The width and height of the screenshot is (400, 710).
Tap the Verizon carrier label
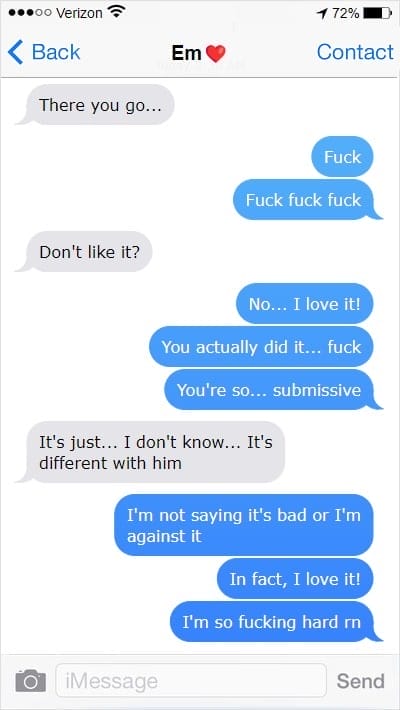tap(79, 13)
